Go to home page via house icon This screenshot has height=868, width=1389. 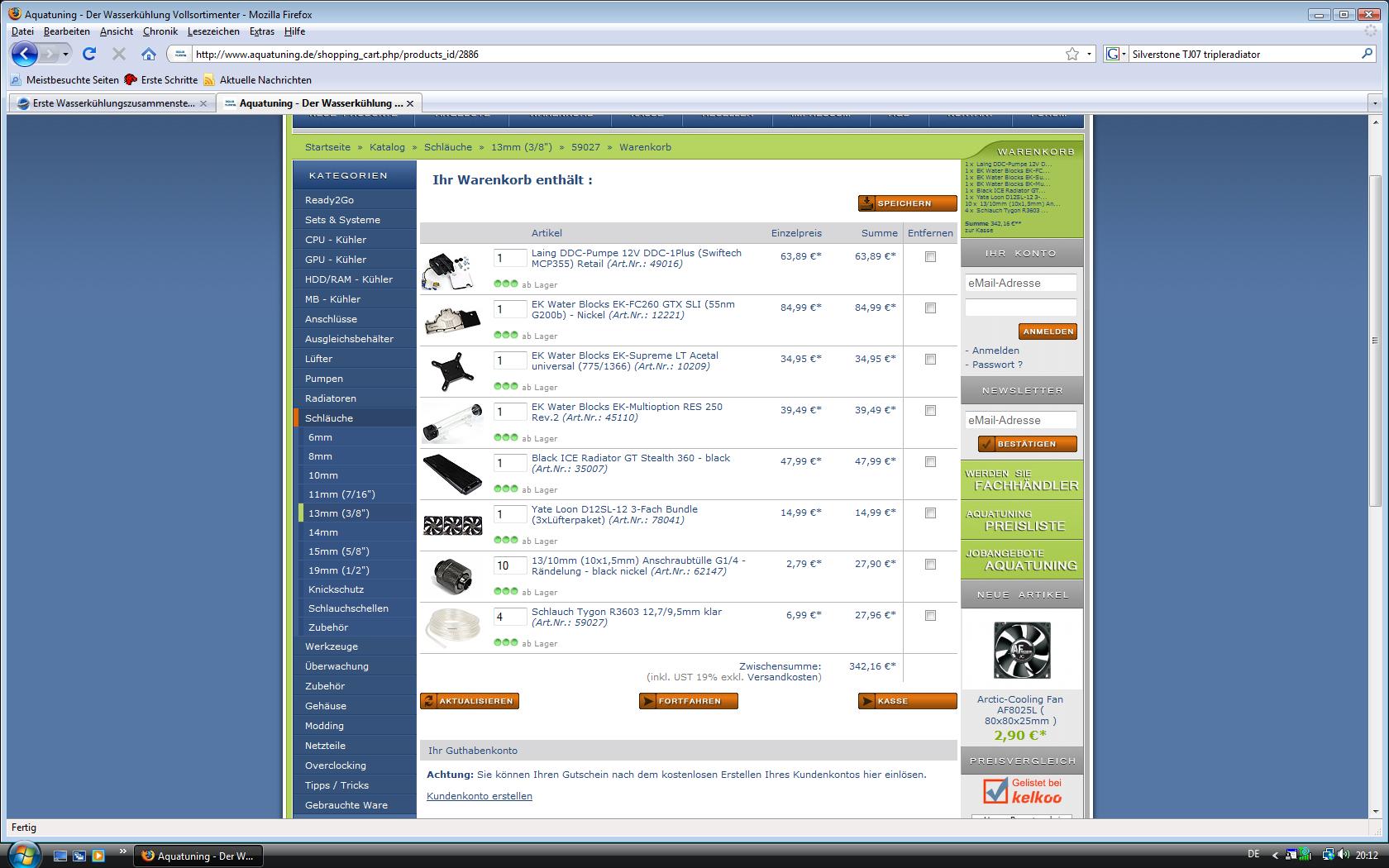click(x=149, y=54)
